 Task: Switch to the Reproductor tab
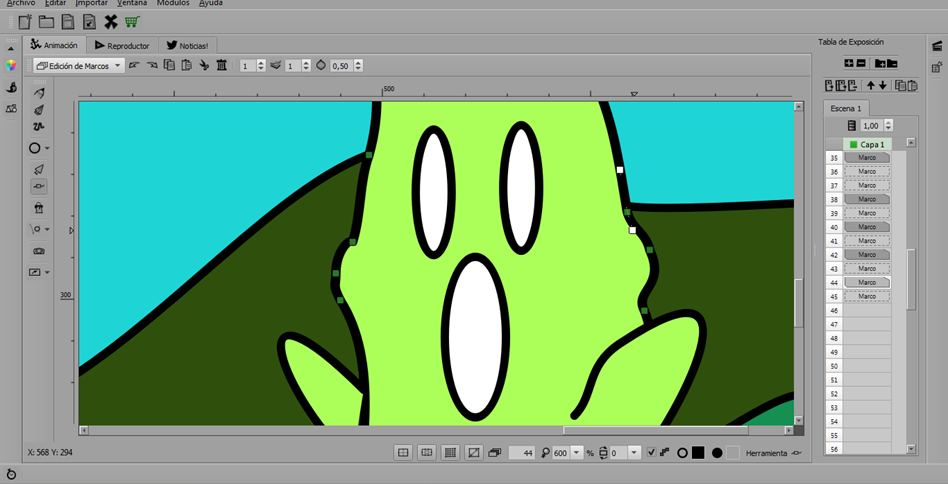click(122, 45)
